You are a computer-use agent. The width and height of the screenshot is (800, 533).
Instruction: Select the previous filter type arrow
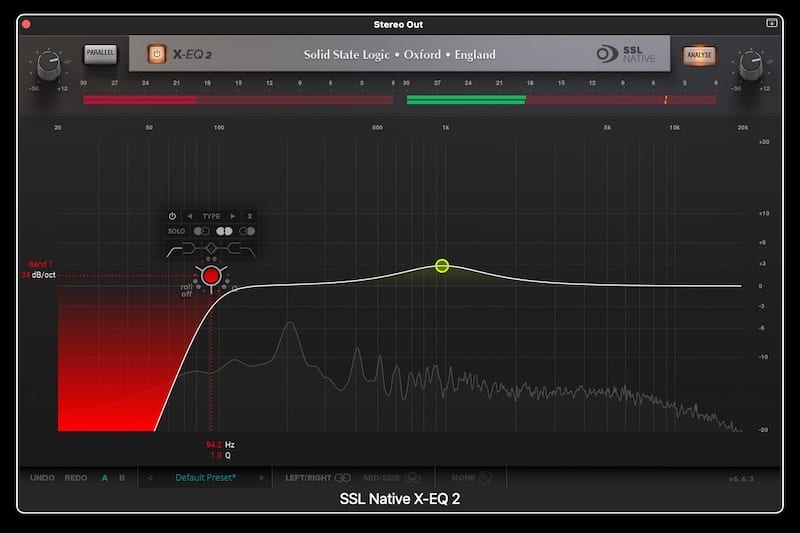(x=190, y=216)
